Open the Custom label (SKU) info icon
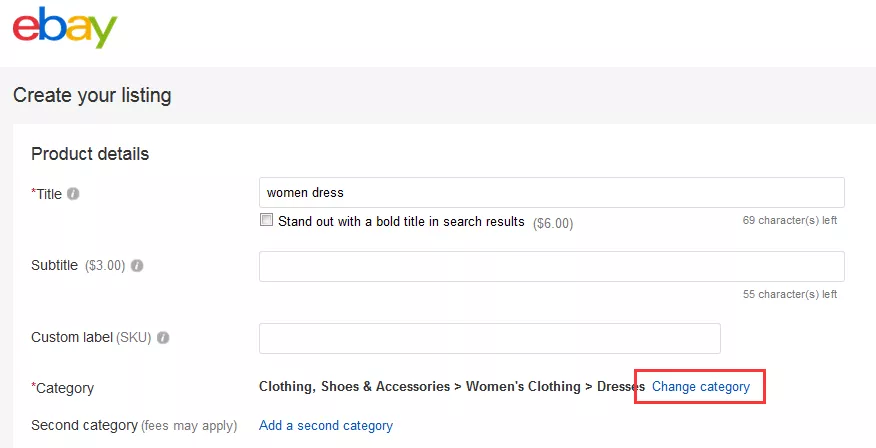The width and height of the screenshot is (876, 448). click(x=163, y=338)
